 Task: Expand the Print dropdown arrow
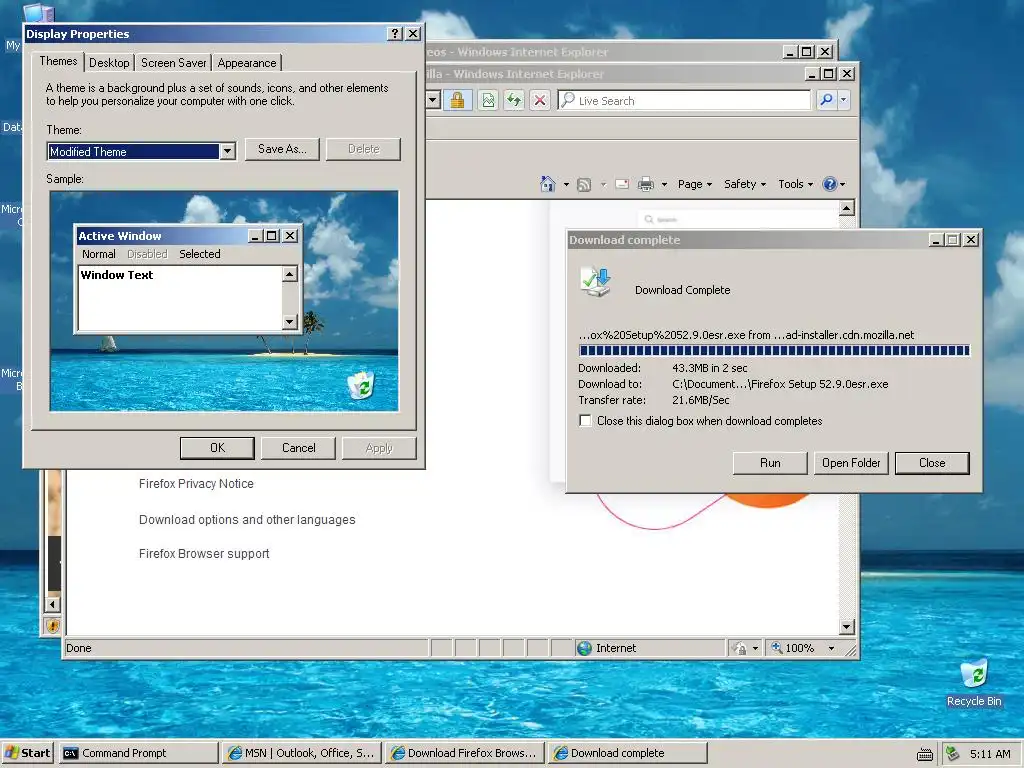(664, 184)
